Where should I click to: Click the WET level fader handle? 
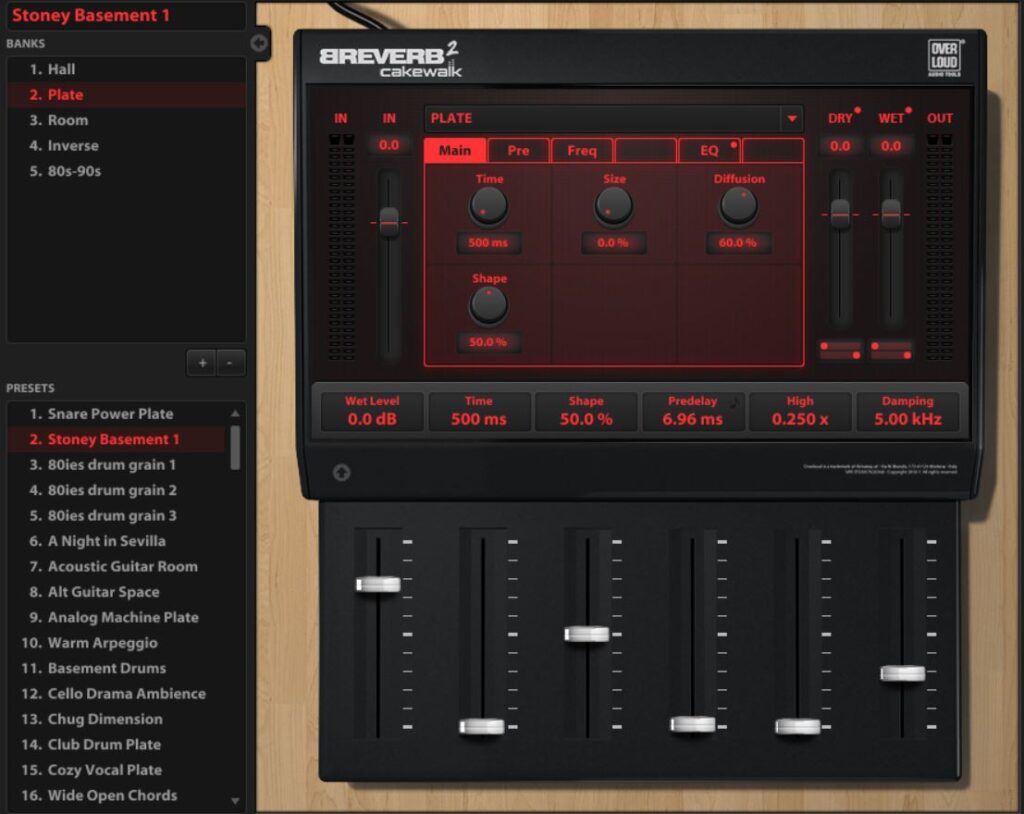(x=891, y=214)
